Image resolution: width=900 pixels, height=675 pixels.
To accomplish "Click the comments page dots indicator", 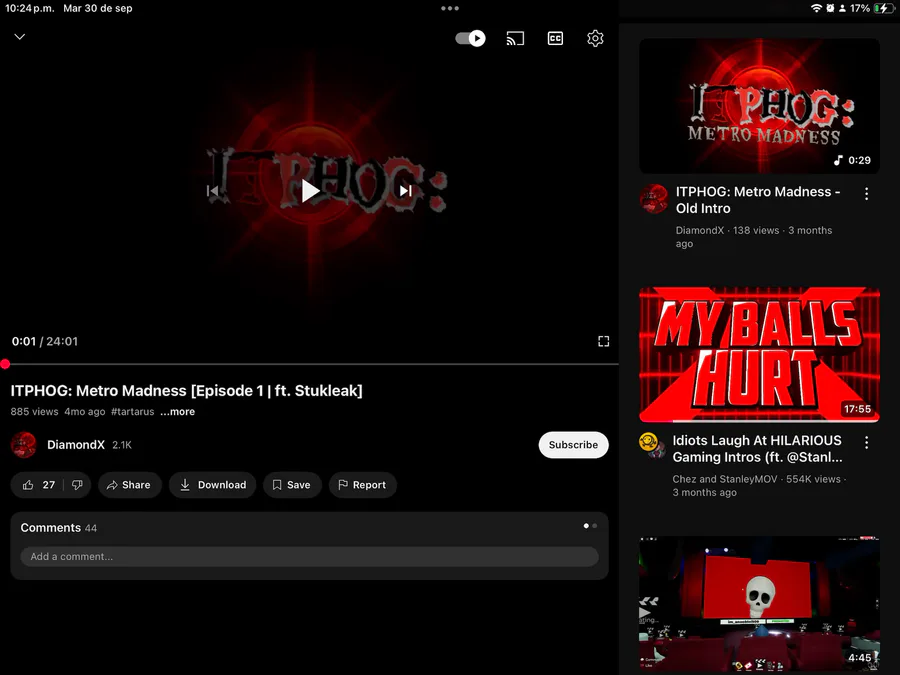I will (590, 526).
